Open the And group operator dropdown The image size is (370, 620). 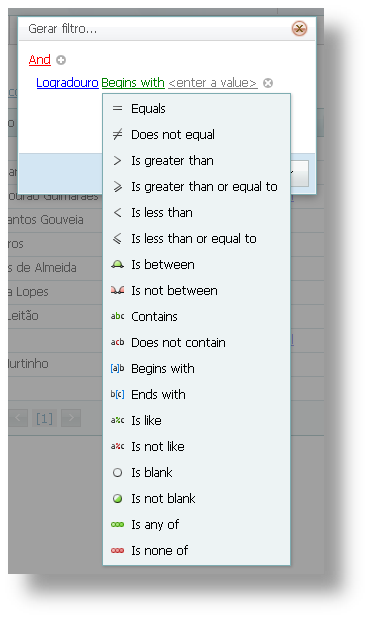point(40,60)
